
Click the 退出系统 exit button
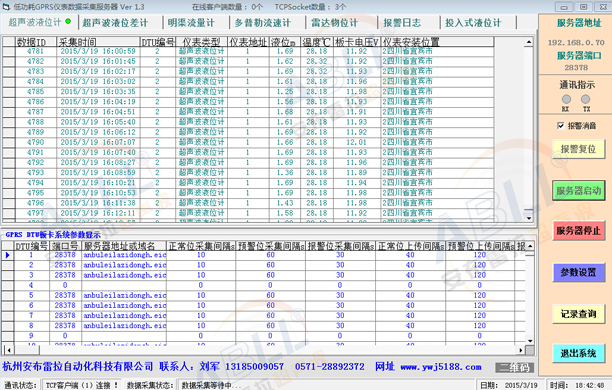click(578, 353)
